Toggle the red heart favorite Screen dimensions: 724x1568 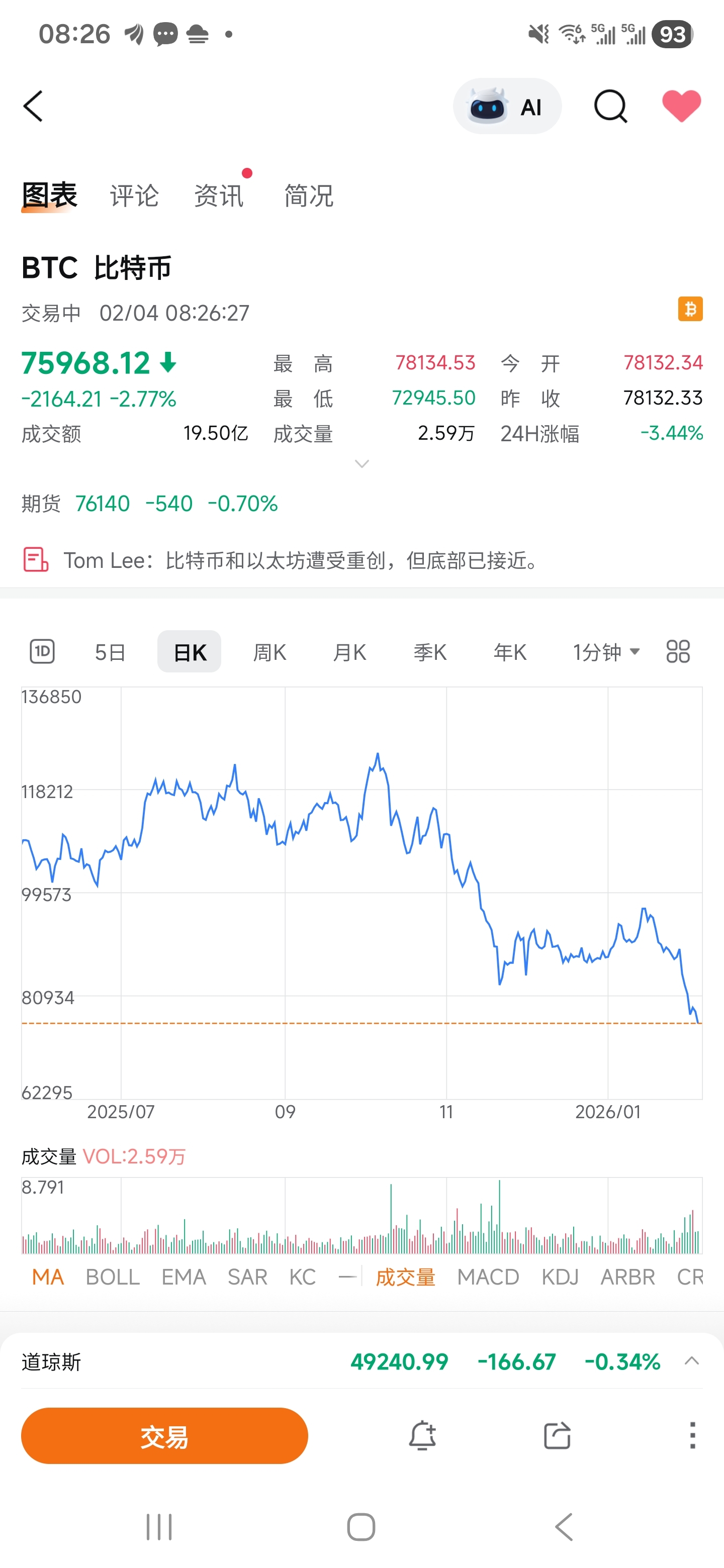pyautogui.click(x=681, y=106)
